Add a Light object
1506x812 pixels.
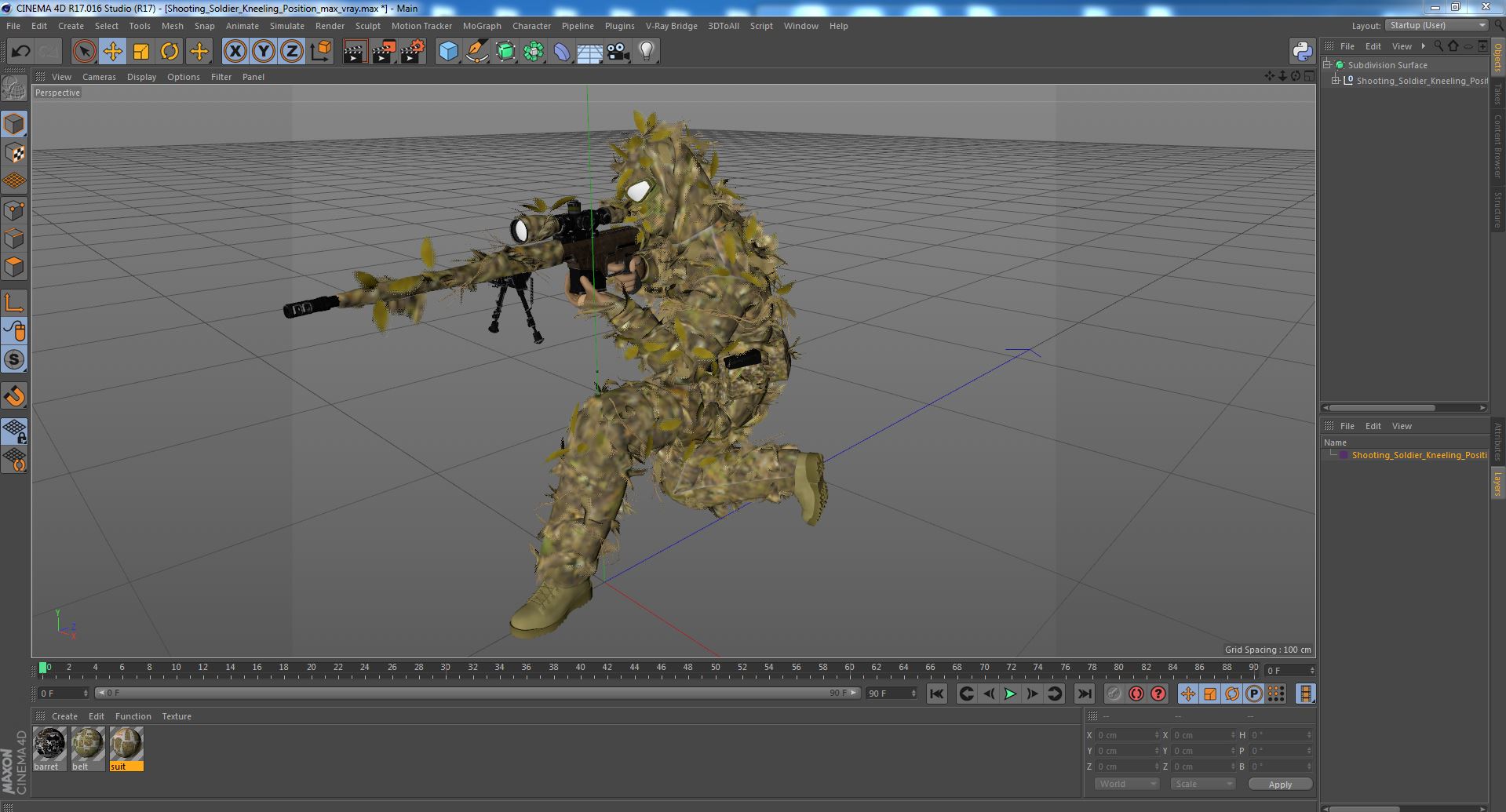point(646,52)
